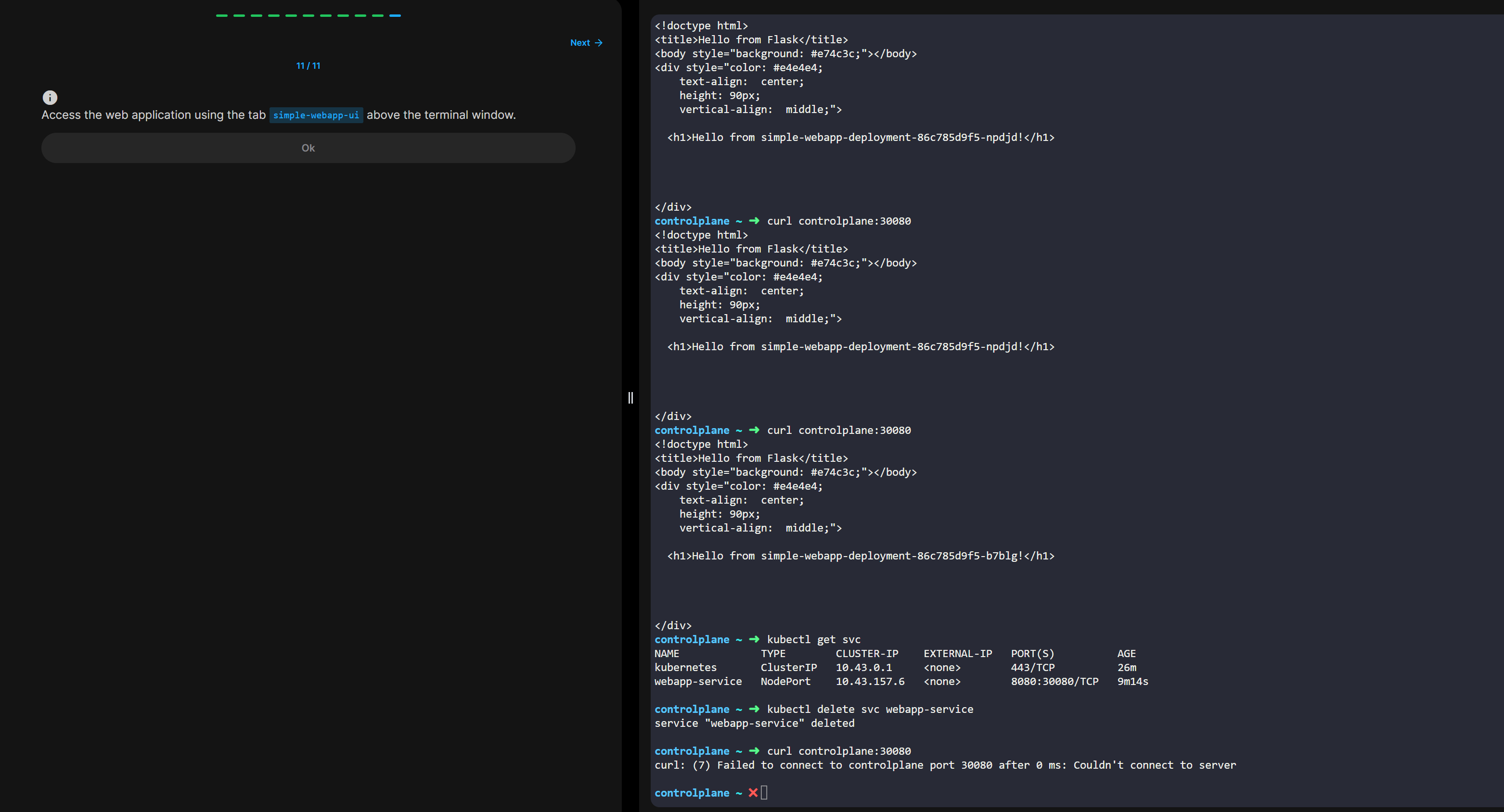Click the PORT(S) column header in terminal
The height and width of the screenshot is (812, 1504).
point(1032,653)
